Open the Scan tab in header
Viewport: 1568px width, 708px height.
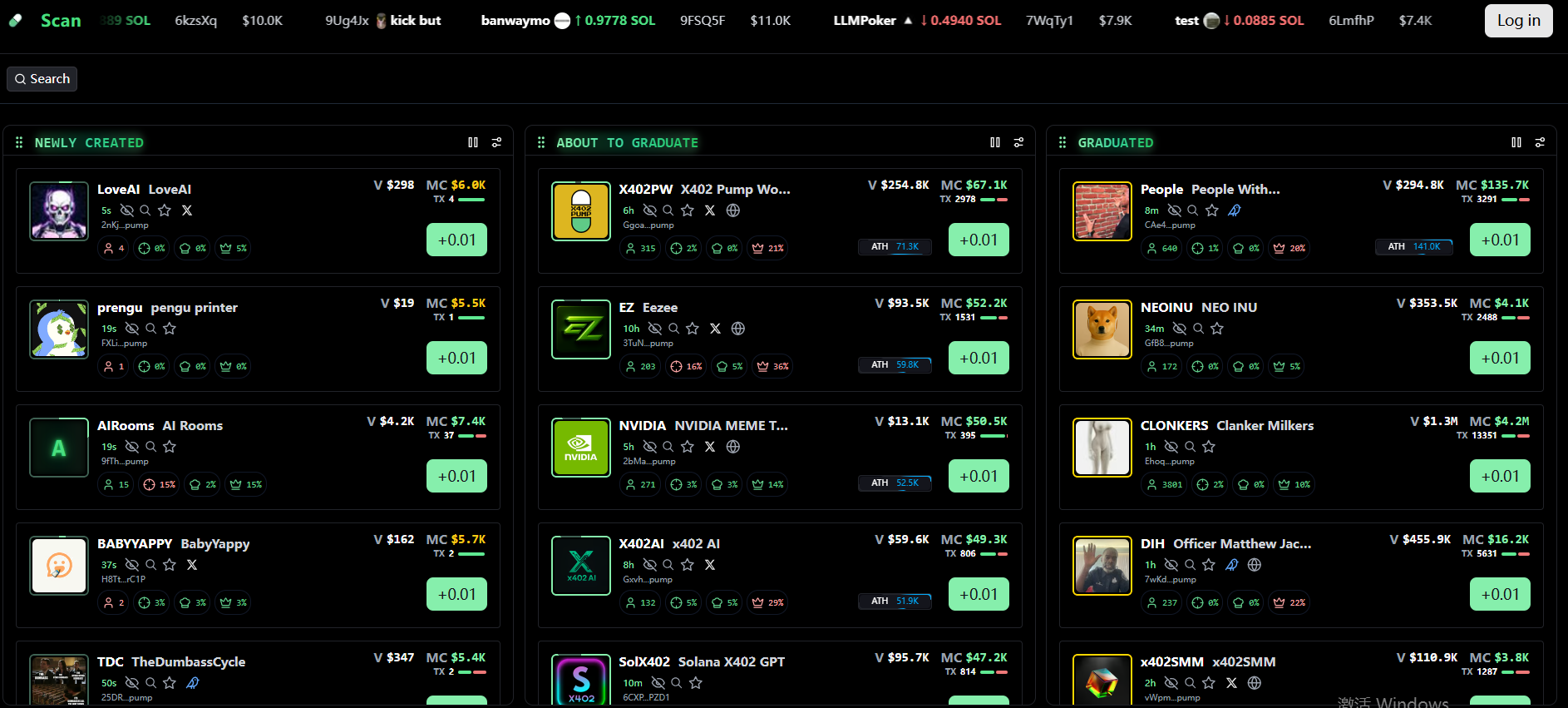click(x=61, y=20)
